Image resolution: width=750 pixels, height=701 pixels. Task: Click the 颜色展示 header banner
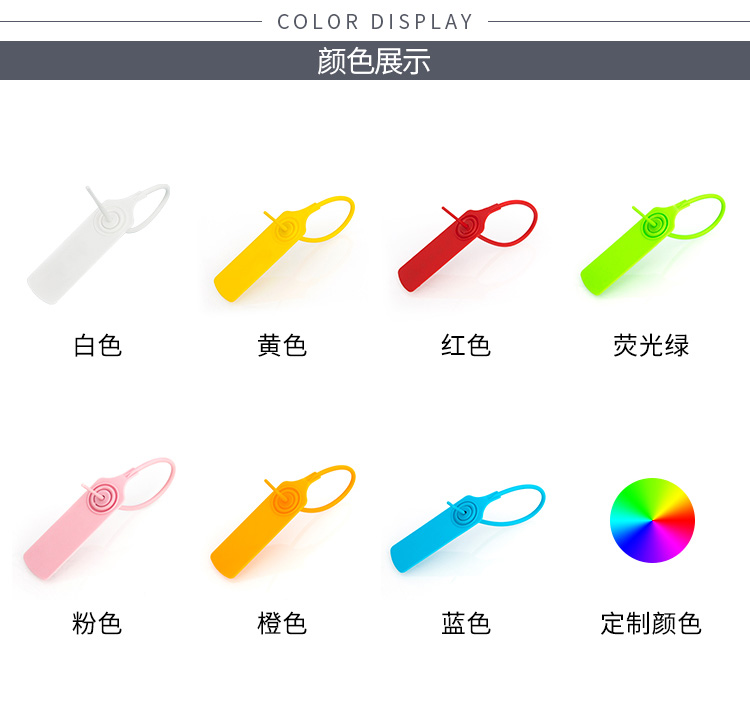click(375, 60)
